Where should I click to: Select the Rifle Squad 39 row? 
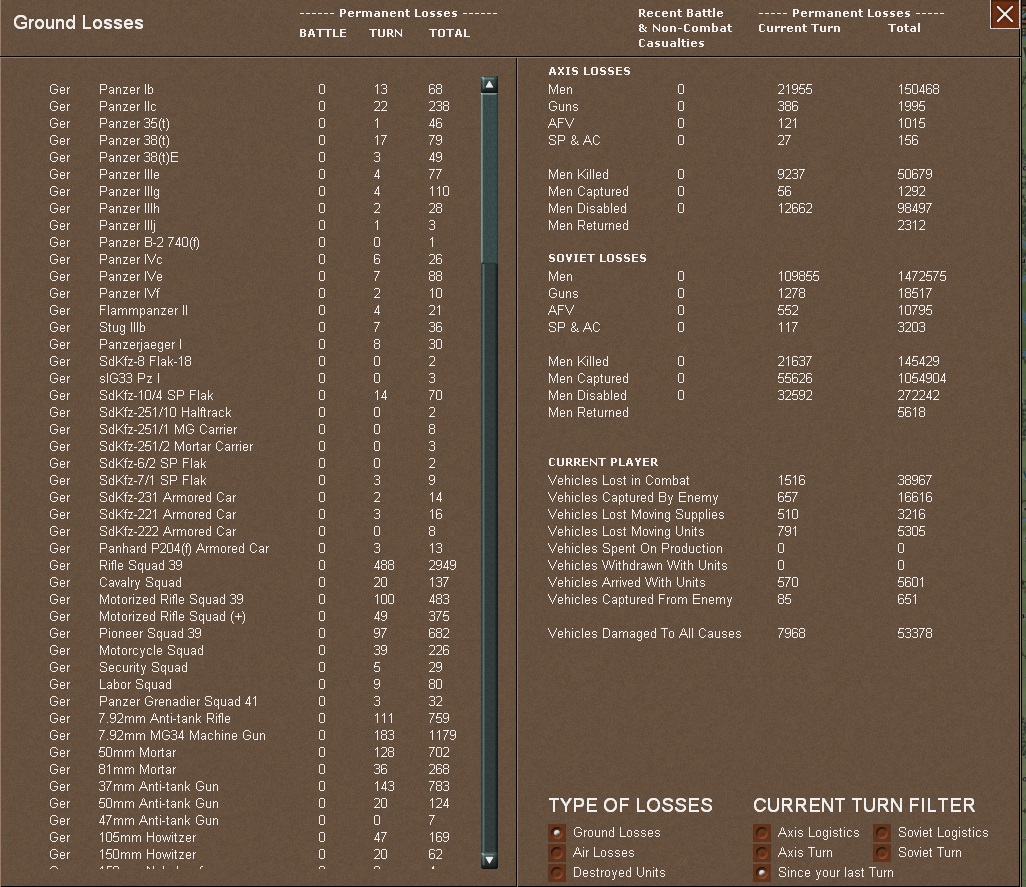(253, 566)
